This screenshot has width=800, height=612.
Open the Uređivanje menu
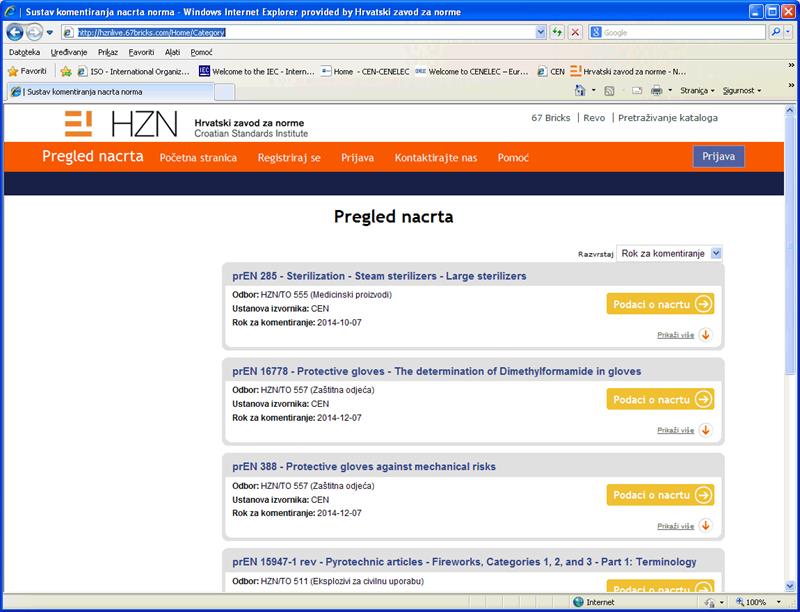(69, 52)
